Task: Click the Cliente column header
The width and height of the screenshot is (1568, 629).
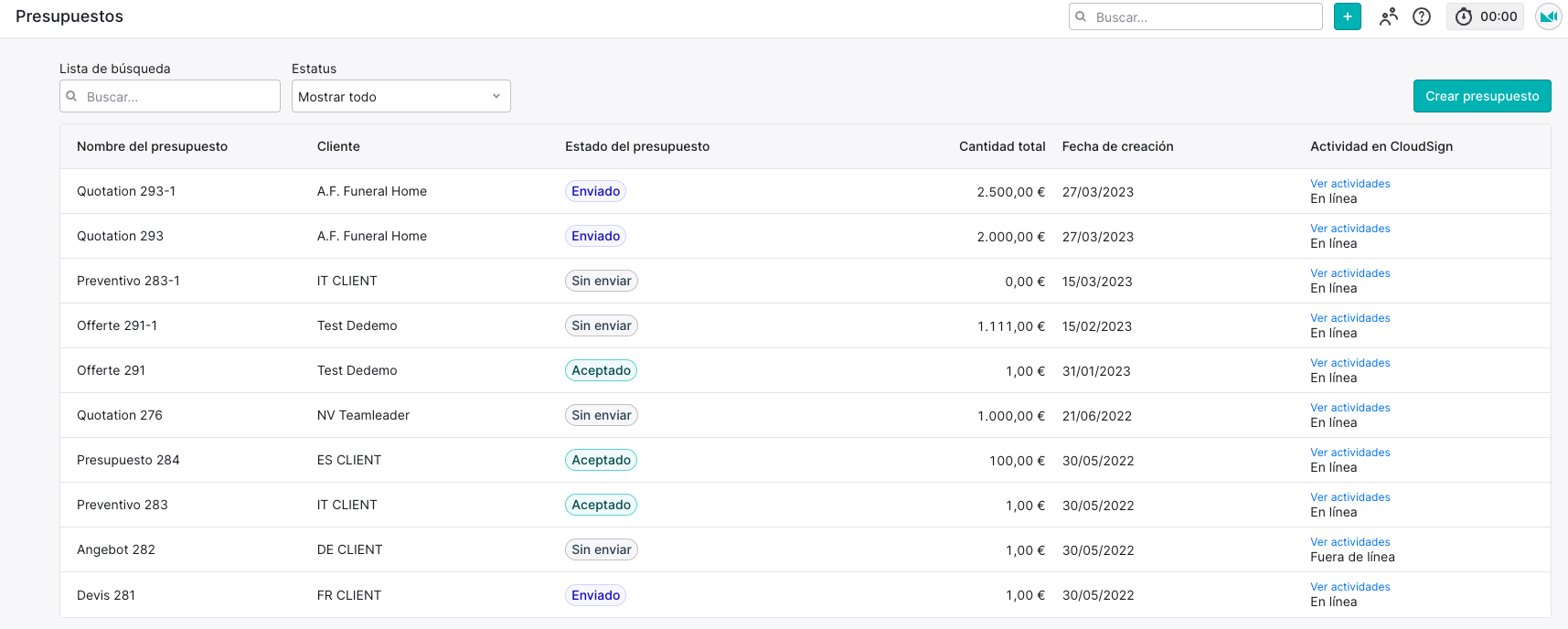Action: [x=338, y=146]
